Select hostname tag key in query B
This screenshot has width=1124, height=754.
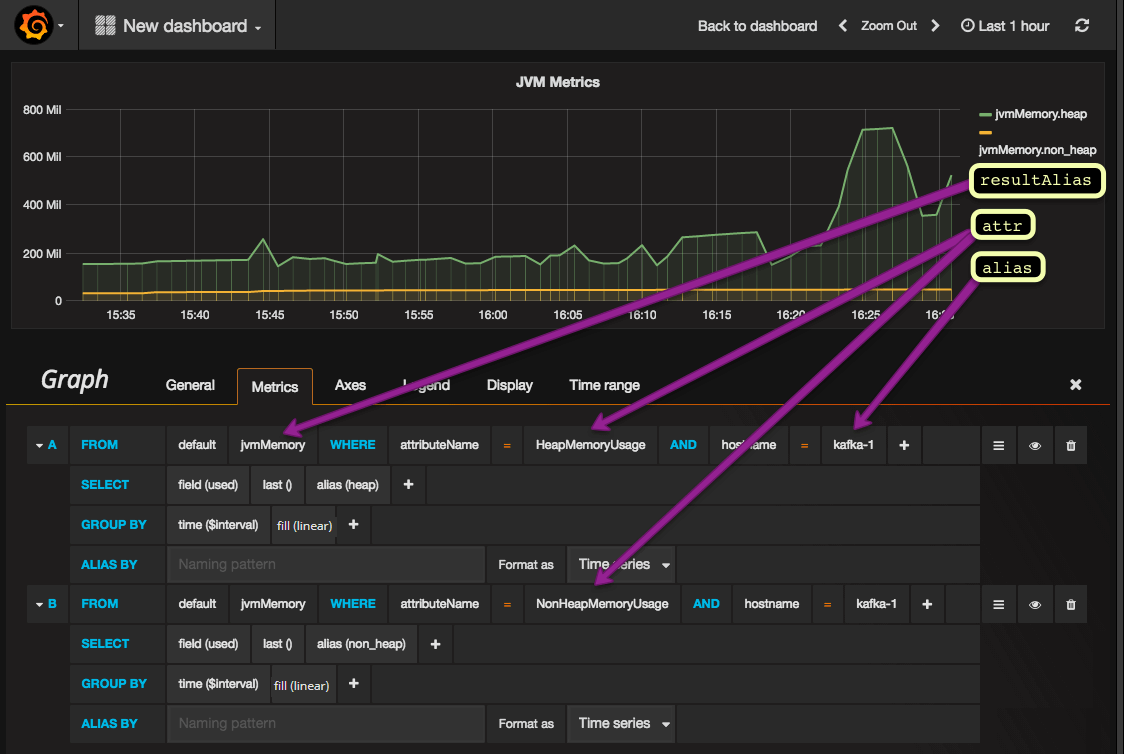(771, 604)
